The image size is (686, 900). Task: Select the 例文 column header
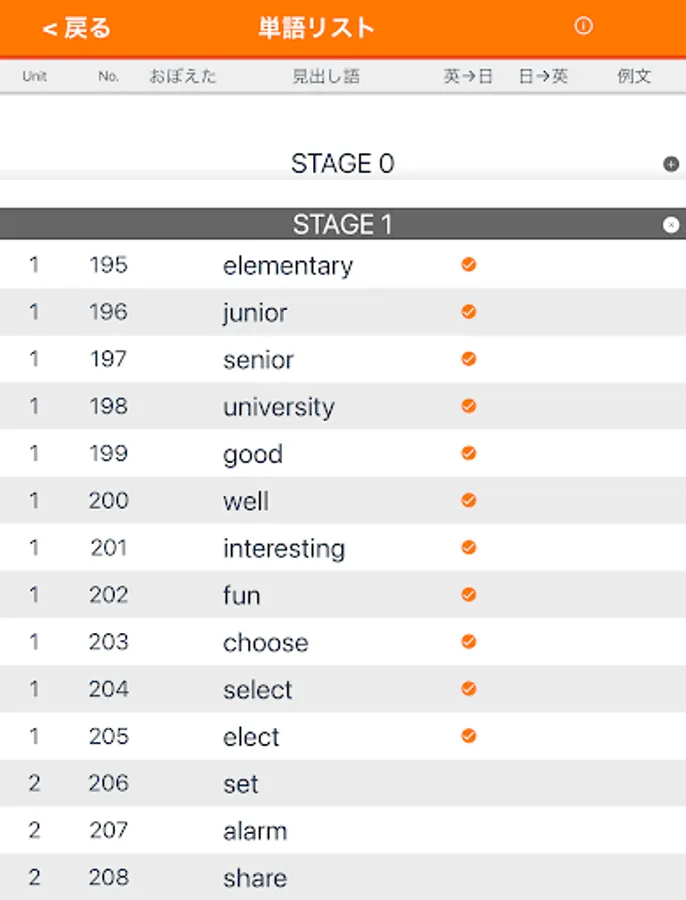(634, 76)
